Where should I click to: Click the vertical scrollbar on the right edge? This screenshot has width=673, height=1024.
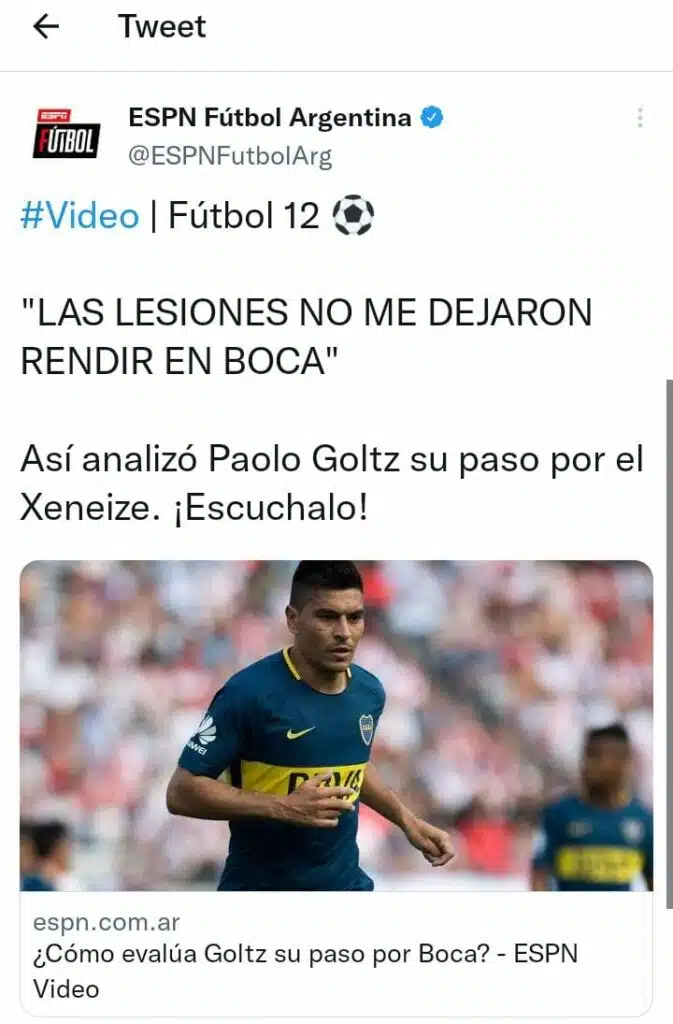pos(669,643)
